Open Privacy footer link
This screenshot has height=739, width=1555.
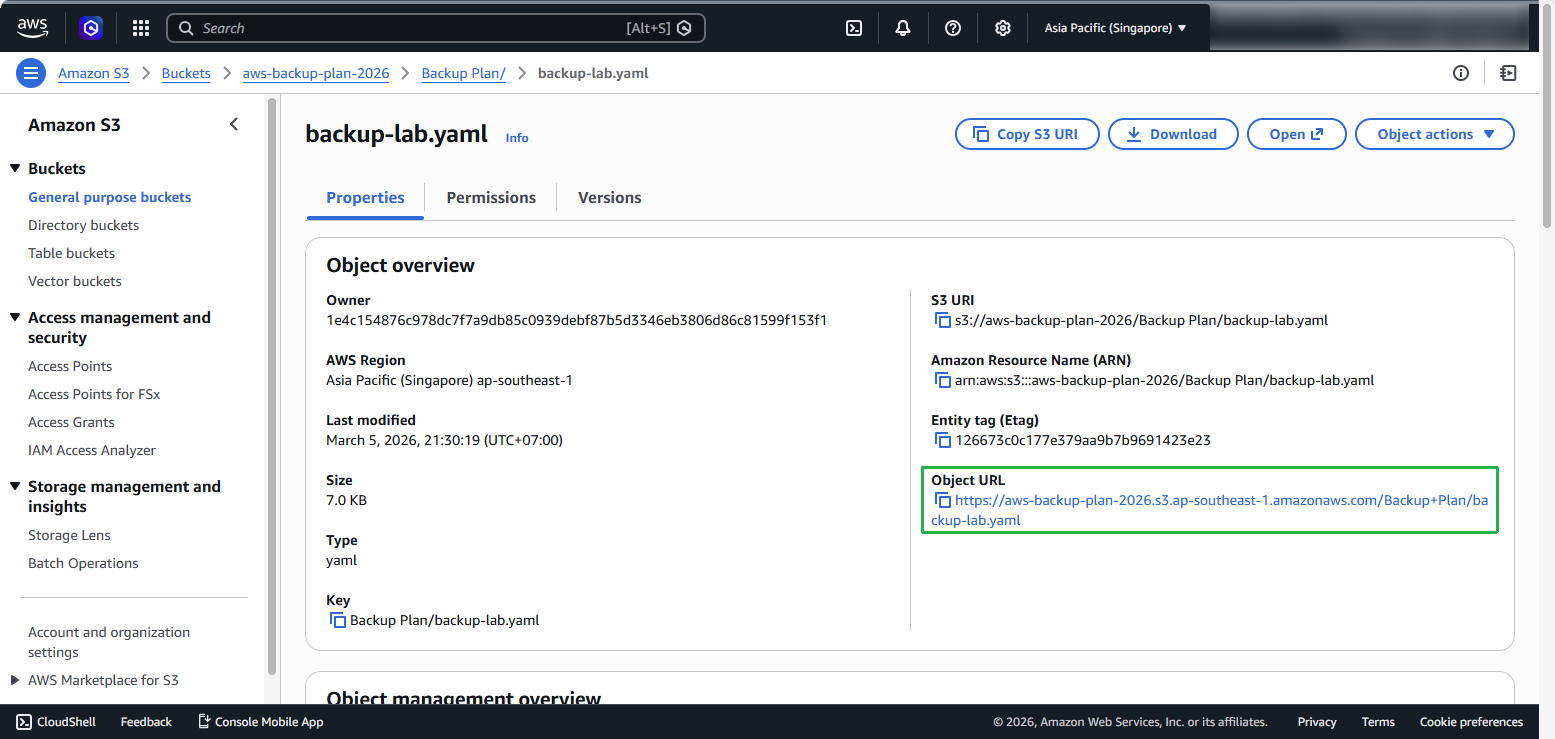1317,722
